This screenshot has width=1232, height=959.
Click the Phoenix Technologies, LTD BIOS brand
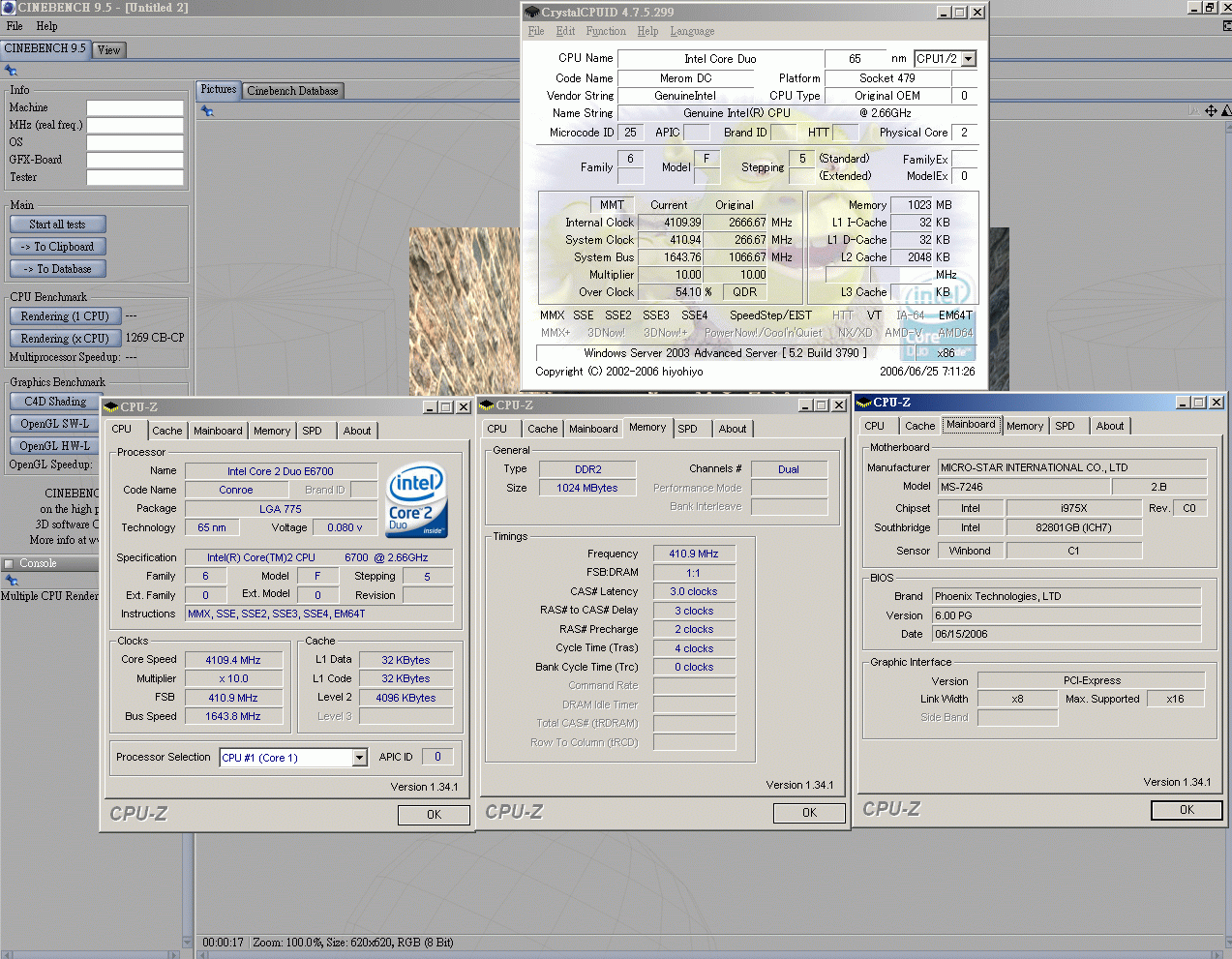pyautogui.click(x=1067, y=596)
